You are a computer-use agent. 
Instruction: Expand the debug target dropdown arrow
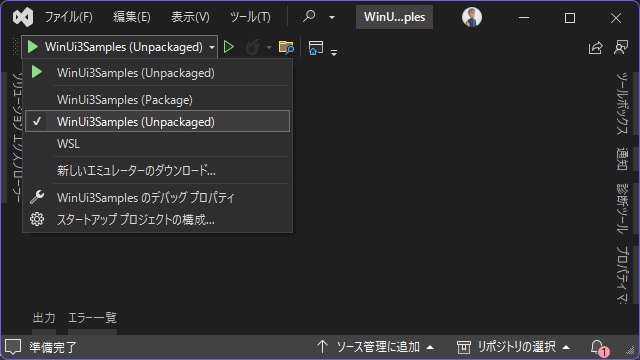[212, 47]
